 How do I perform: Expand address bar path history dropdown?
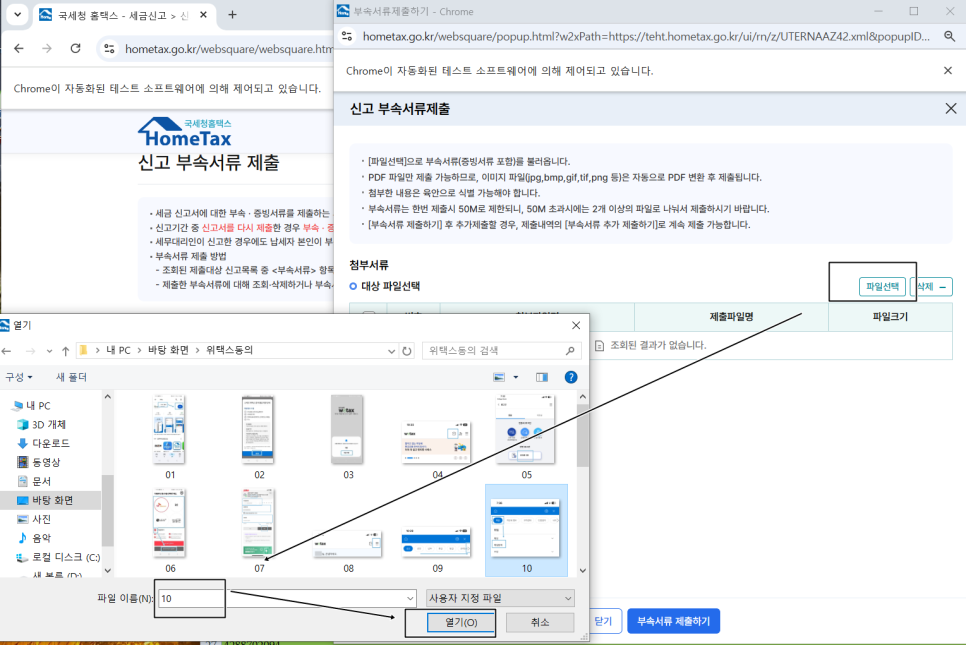(391, 351)
